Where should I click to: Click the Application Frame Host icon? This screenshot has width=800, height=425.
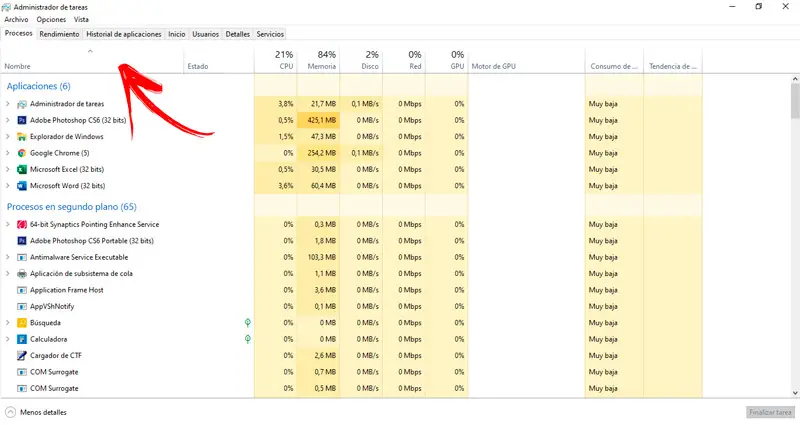pos(22,290)
